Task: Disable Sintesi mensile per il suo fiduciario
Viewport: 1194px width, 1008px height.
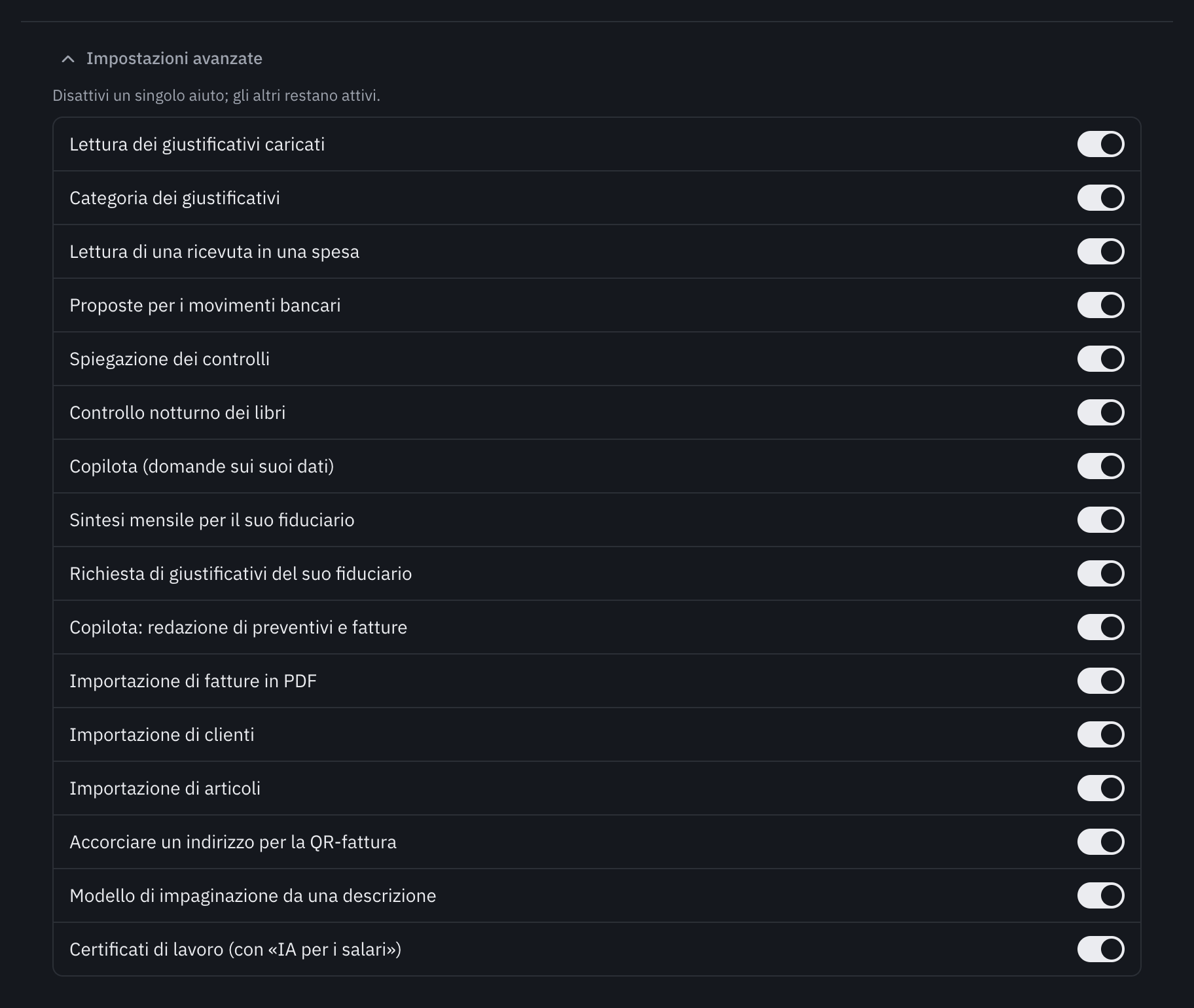Action: 1100,520
